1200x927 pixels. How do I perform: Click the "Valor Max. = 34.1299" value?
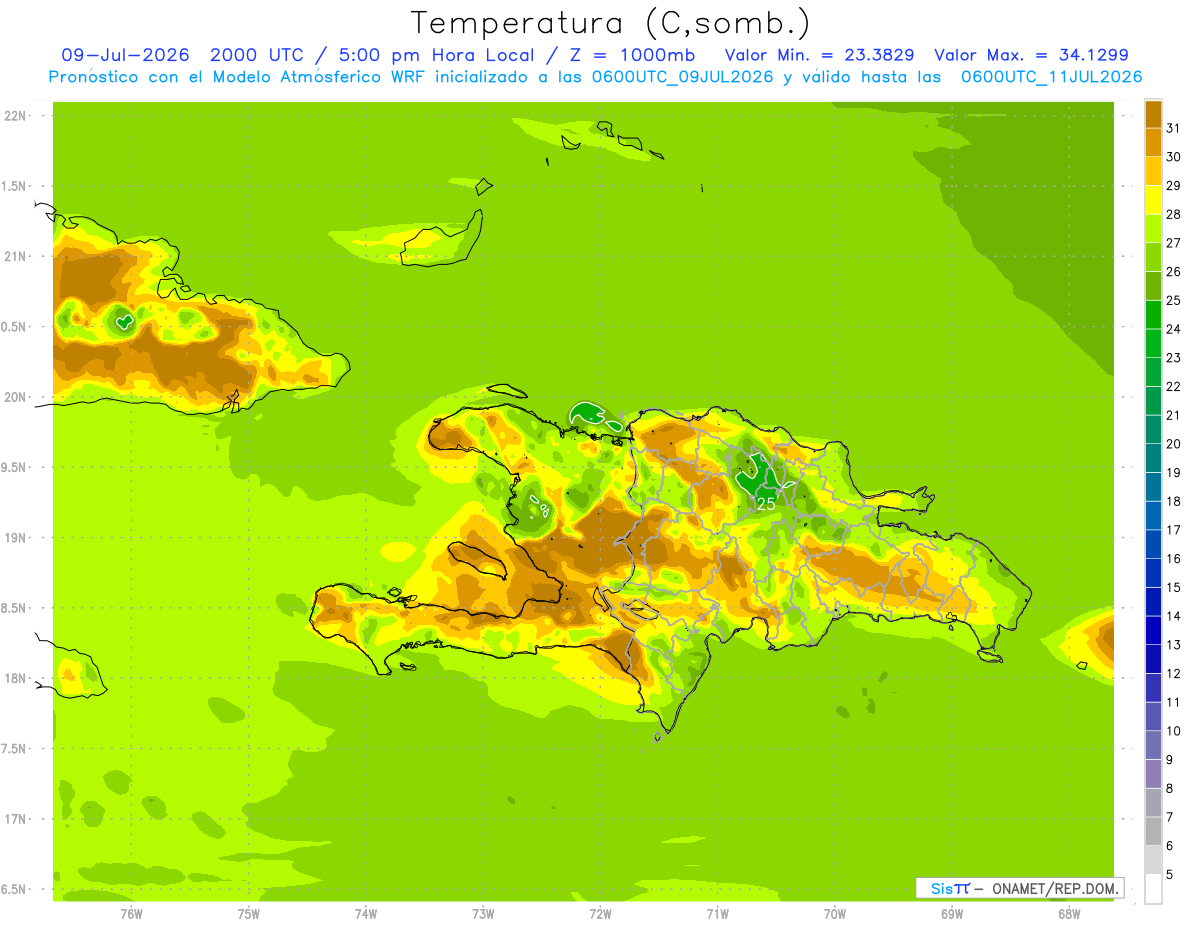point(1032,55)
